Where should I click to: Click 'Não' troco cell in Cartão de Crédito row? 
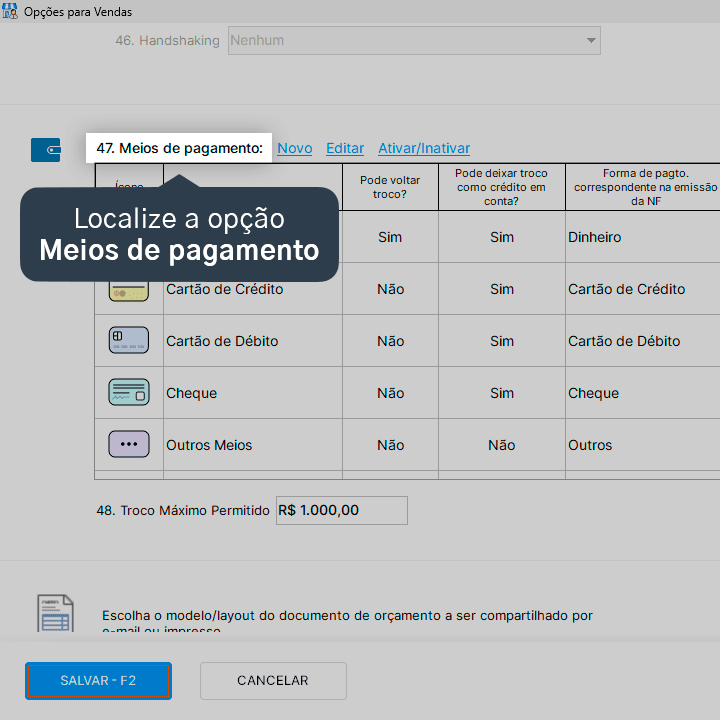[390, 289]
